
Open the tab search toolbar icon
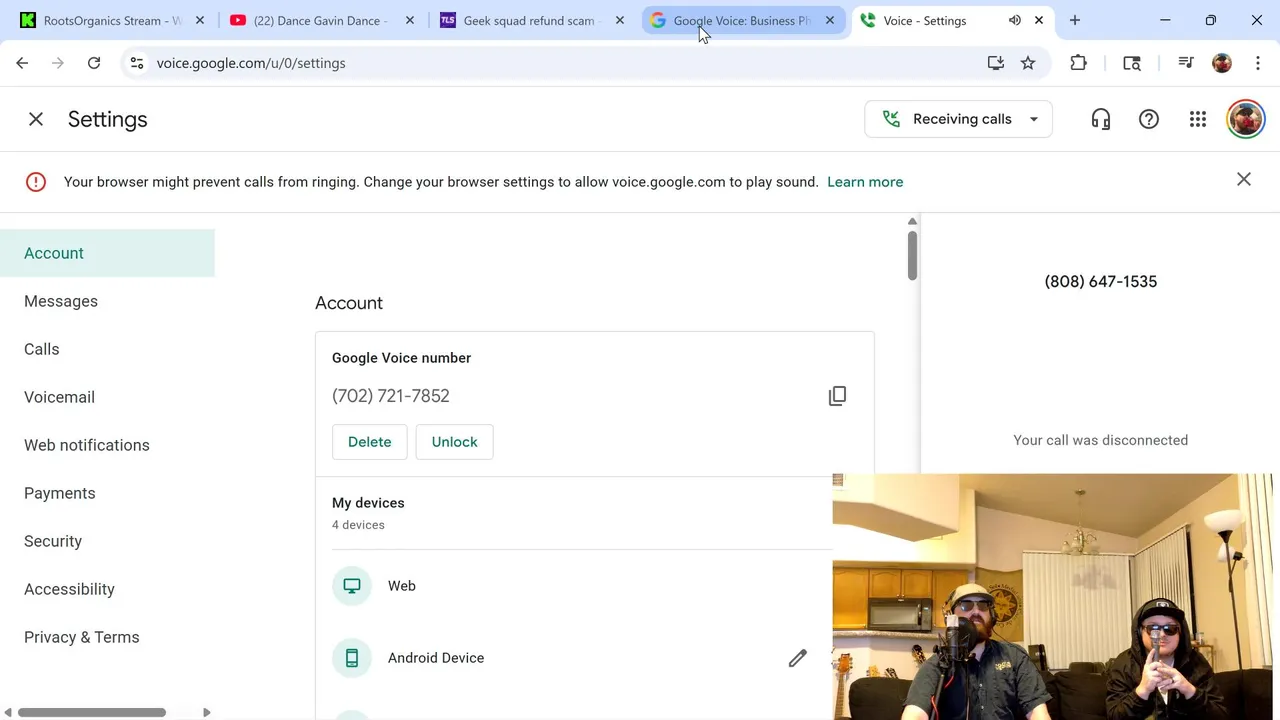(1132, 63)
